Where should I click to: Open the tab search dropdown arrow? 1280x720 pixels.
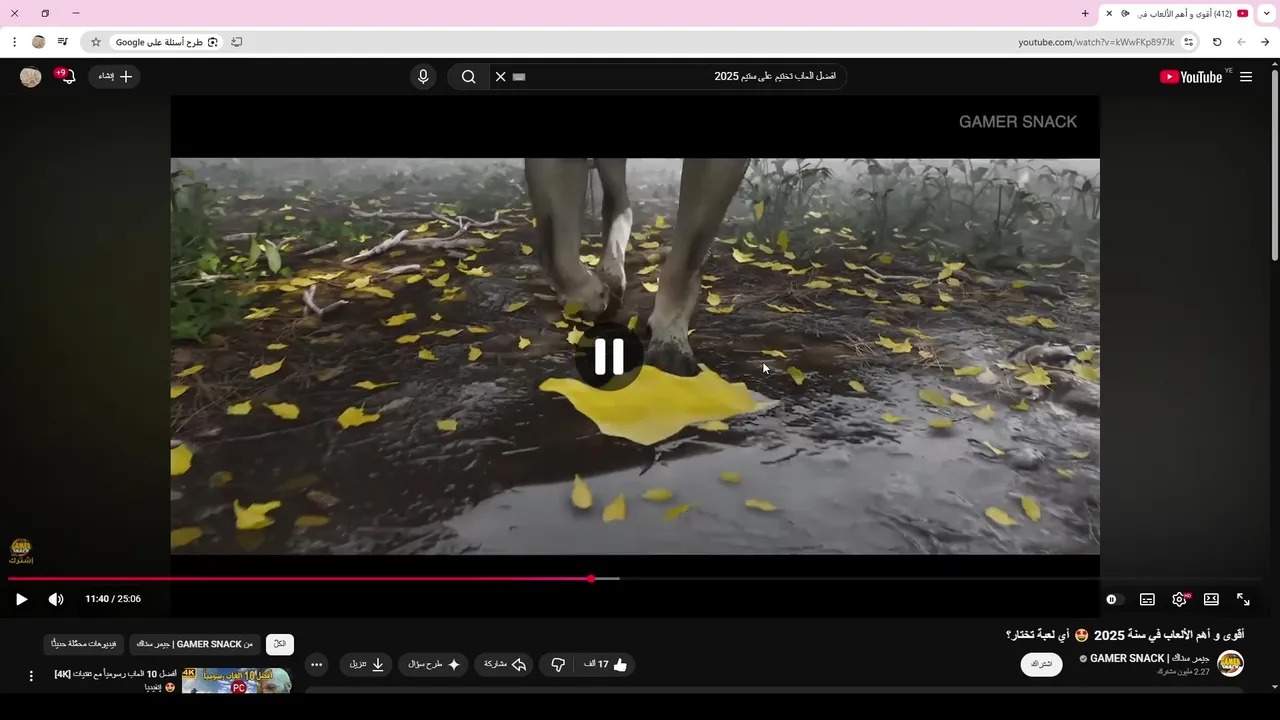1267,13
